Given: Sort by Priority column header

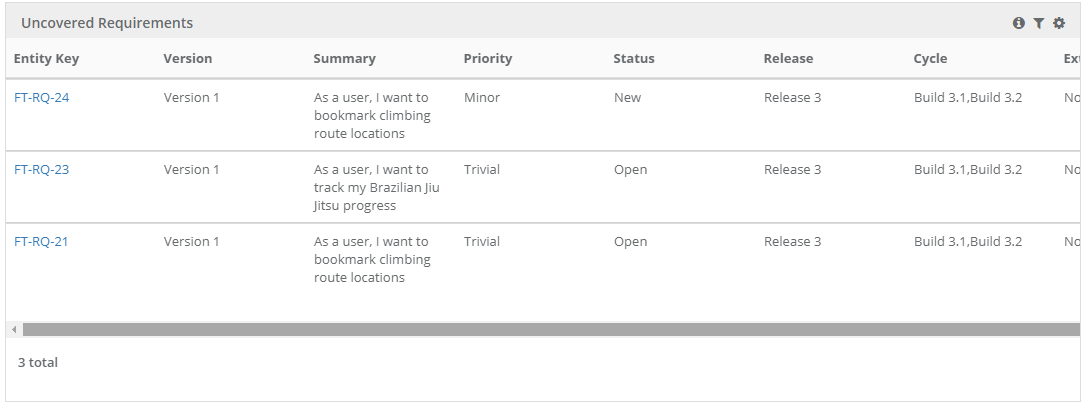Looking at the screenshot, I should [x=488, y=59].
